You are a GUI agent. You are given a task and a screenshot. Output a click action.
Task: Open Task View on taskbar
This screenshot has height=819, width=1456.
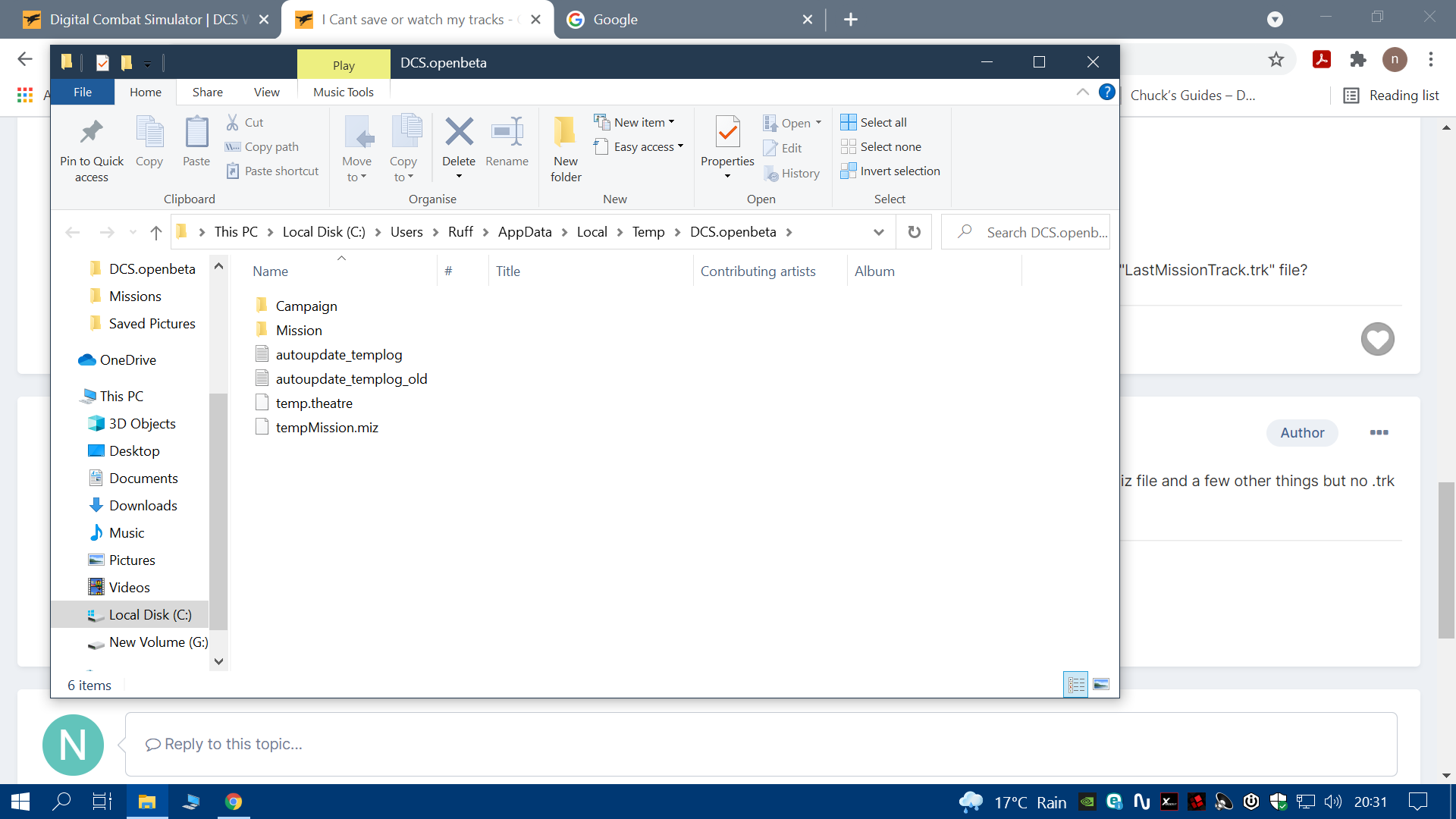click(102, 802)
